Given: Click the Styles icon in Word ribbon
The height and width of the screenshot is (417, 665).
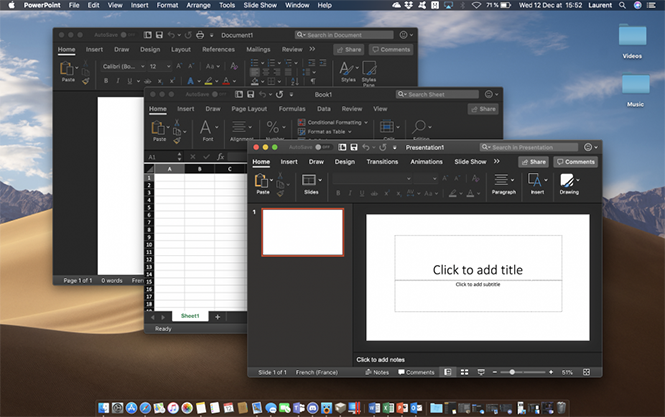Looking at the screenshot, I should 348,68.
